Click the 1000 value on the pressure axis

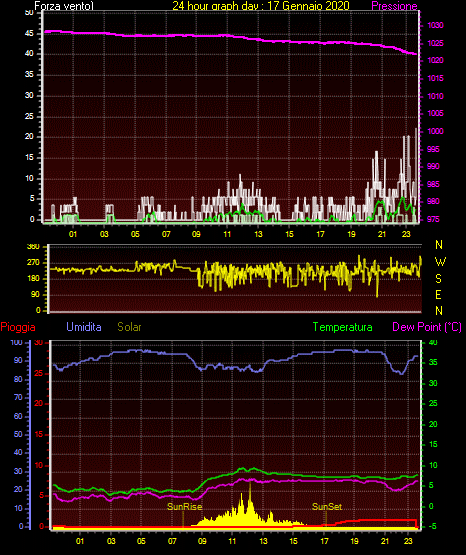point(435,131)
